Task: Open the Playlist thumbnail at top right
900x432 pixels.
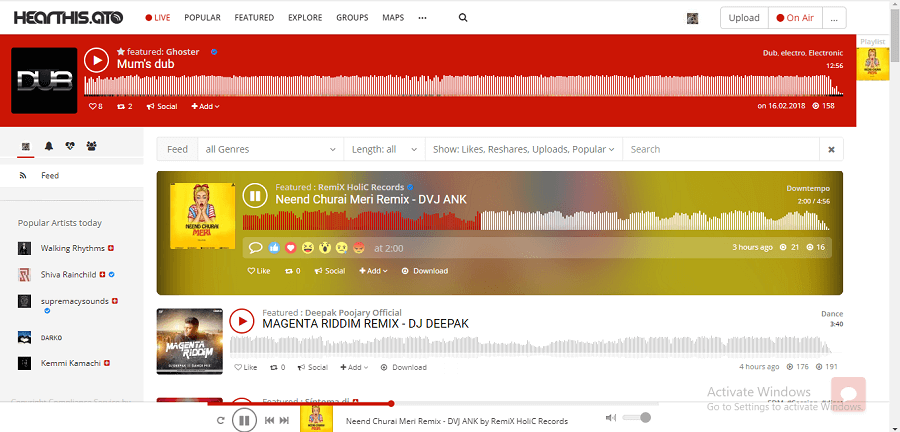Action: 872,63
